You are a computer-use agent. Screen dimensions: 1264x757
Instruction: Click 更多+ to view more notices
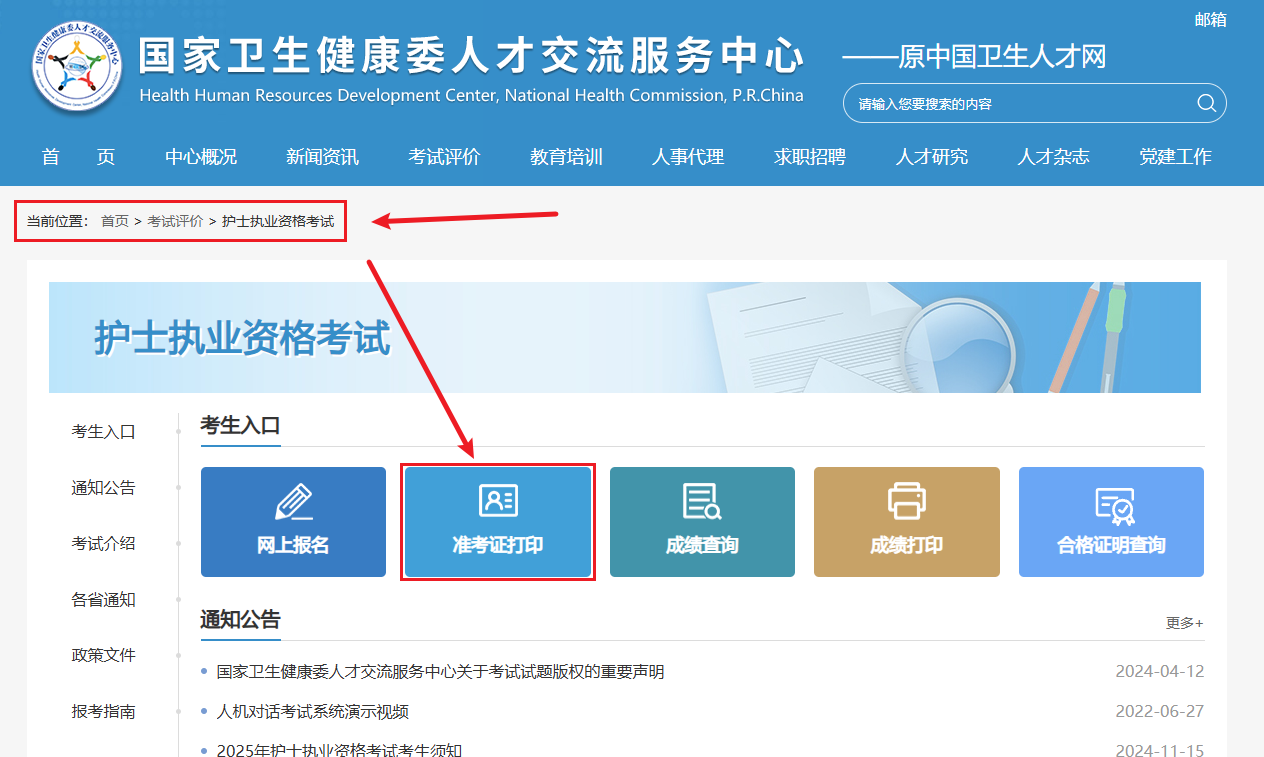1184,623
